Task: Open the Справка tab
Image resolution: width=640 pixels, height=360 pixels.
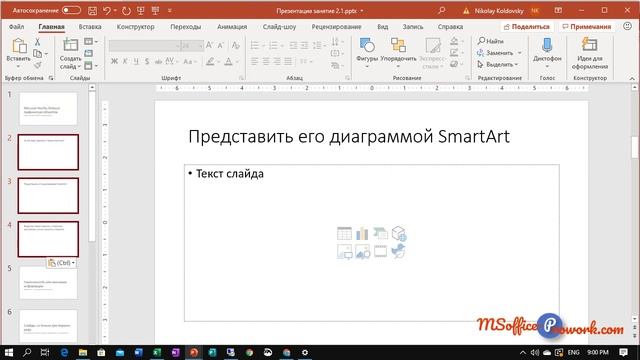Action: click(450, 27)
